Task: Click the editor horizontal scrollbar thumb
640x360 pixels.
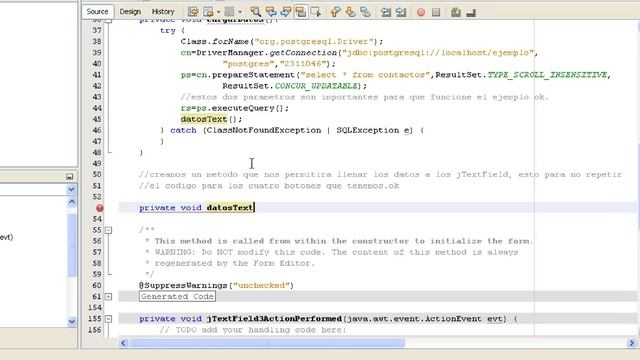Action: [267, 343]
